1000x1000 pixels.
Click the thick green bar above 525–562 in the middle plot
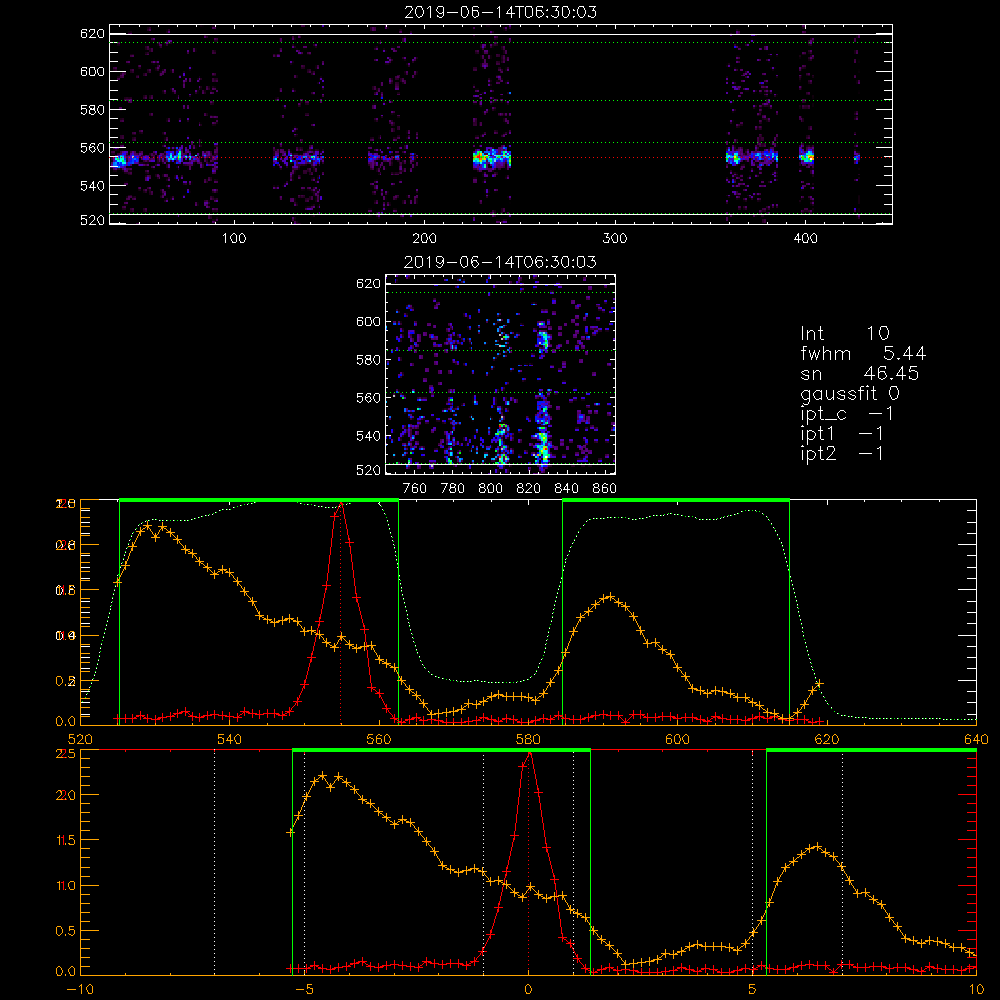tap(259, 500)
